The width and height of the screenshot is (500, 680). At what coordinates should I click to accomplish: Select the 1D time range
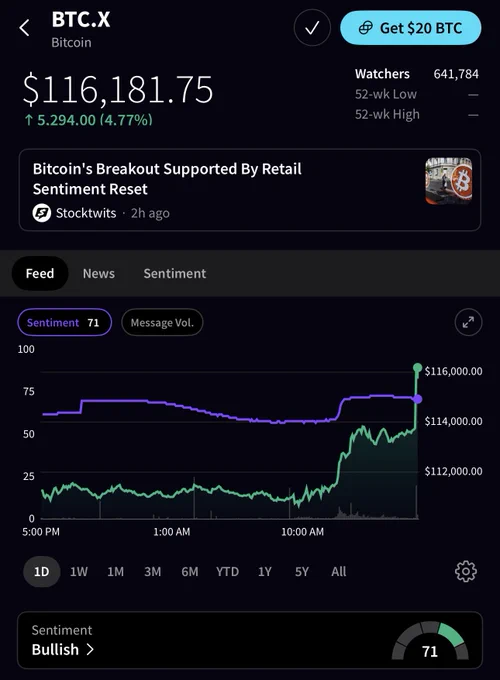(x=42, y=572)
